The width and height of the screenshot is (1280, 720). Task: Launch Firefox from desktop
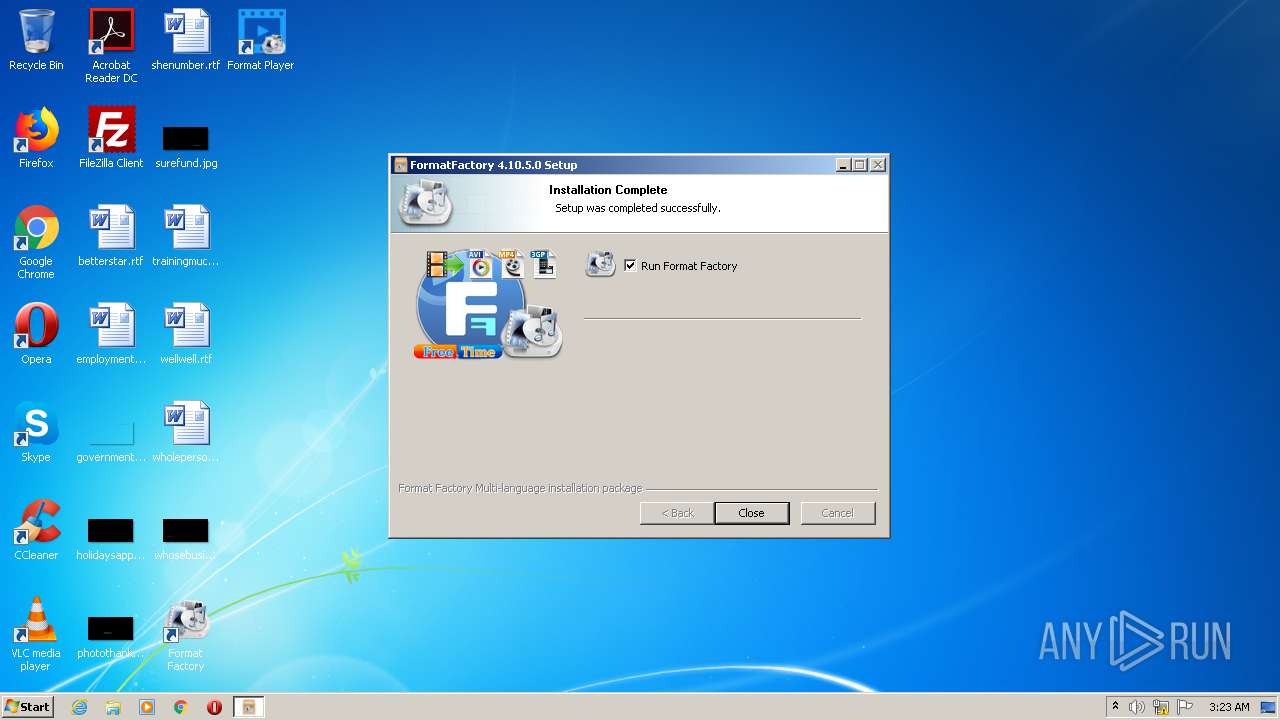coord(36,138)
